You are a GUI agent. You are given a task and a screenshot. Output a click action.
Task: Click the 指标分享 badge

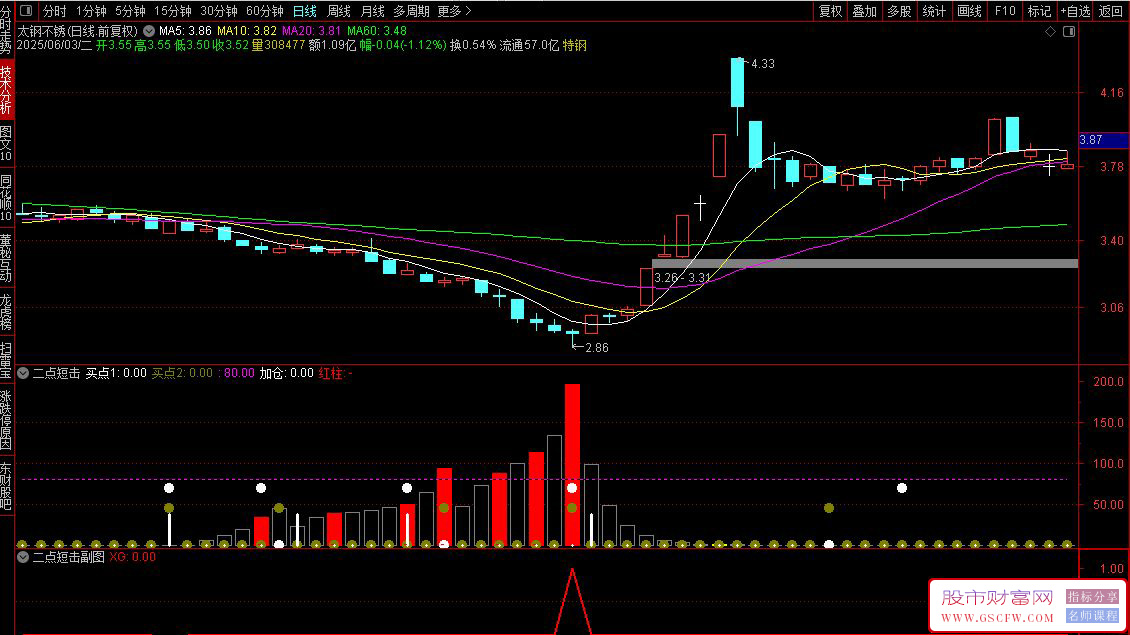[1093, 597]
